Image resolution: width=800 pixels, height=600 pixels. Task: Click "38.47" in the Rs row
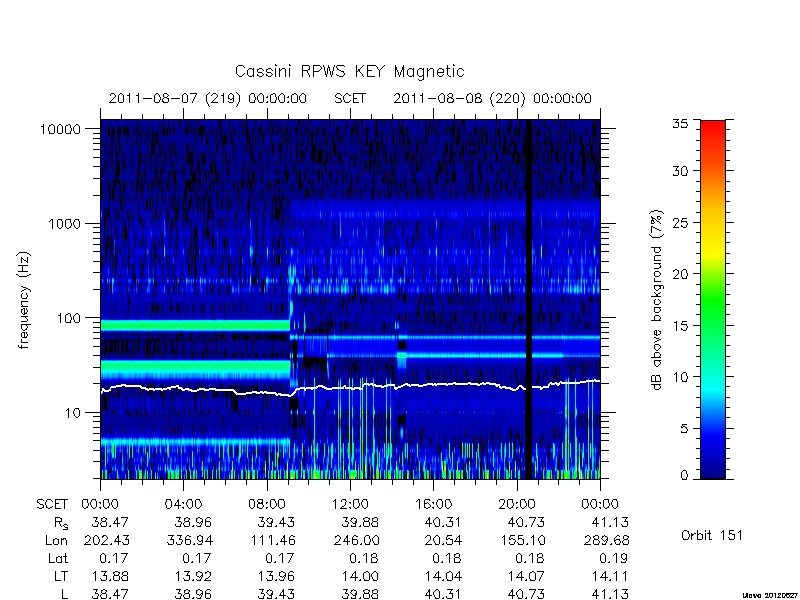pyautogui.click(x=110, y=522)
